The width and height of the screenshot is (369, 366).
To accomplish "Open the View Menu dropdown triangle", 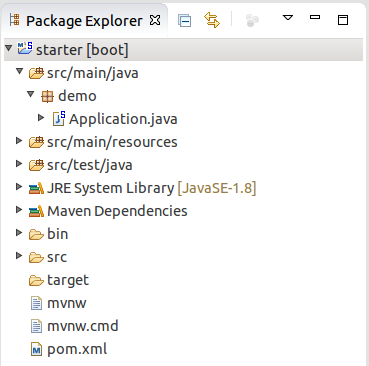I will coord(288,18).
